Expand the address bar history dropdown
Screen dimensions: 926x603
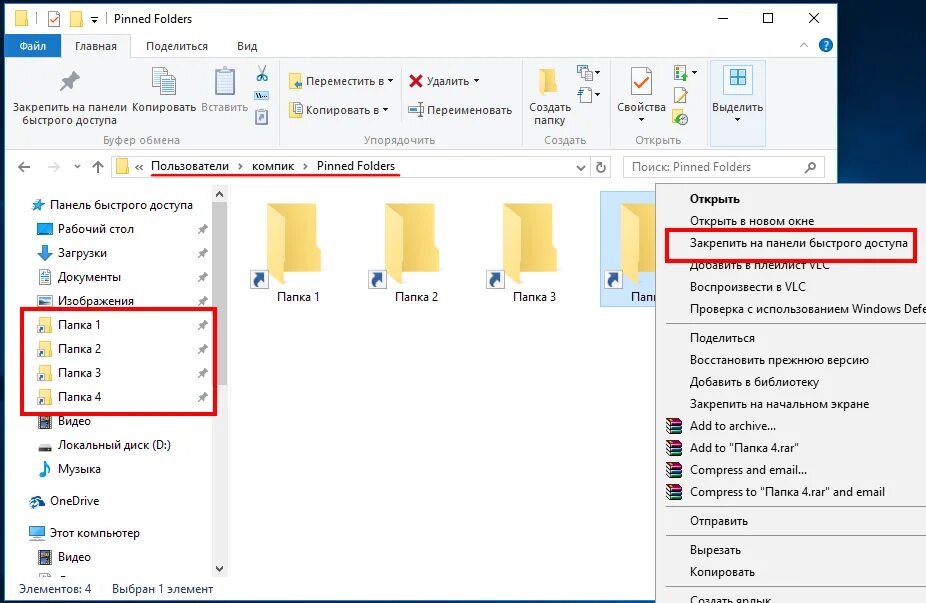point(581,168)
